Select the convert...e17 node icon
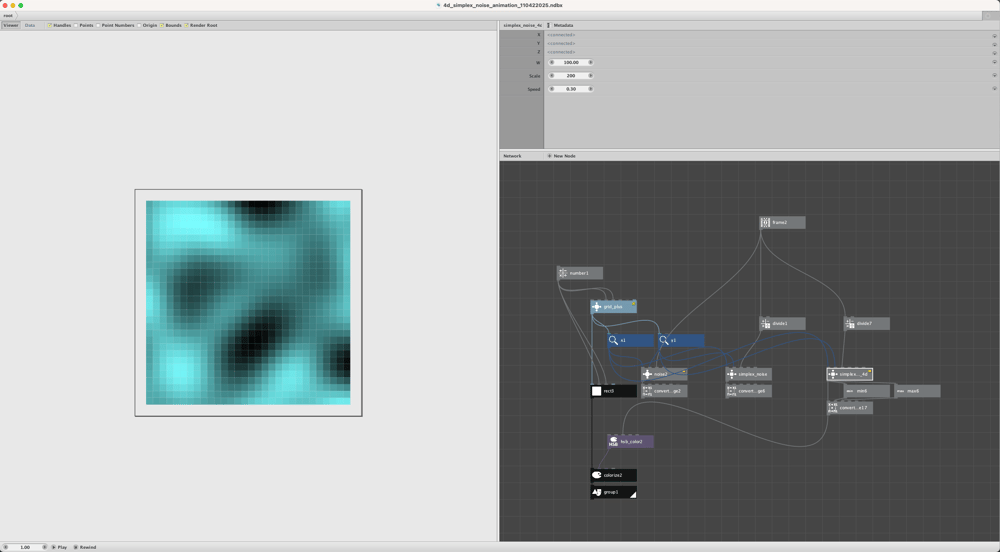Screen dimensions: 1000x552 point(833,408)
